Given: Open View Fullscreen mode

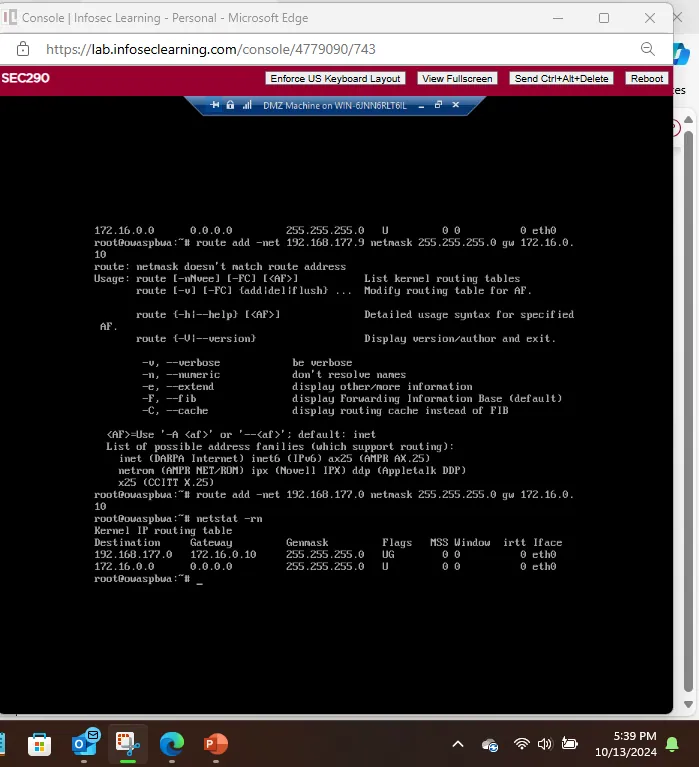Looking at the screenshot, I should (x=457, y=79).
